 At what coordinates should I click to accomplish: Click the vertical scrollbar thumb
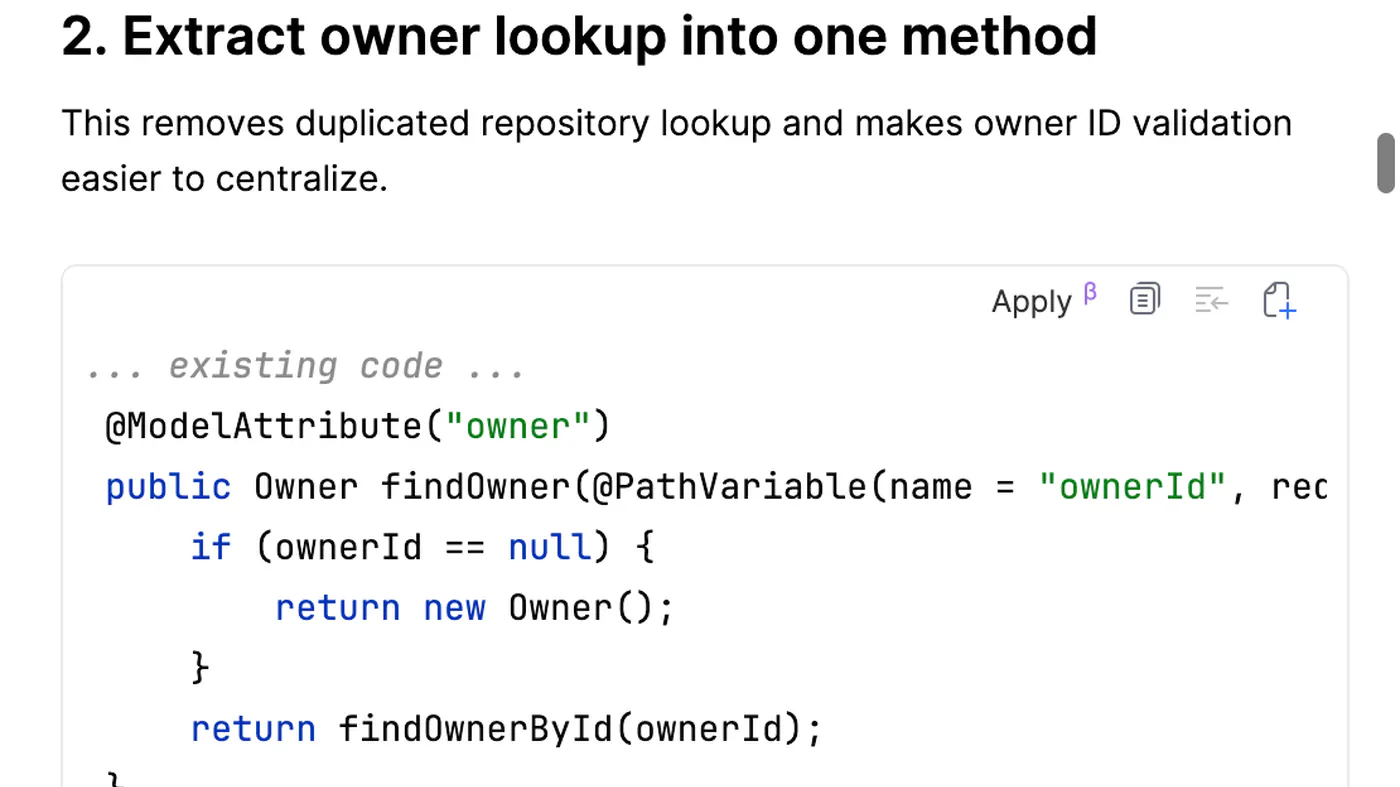1385,162
